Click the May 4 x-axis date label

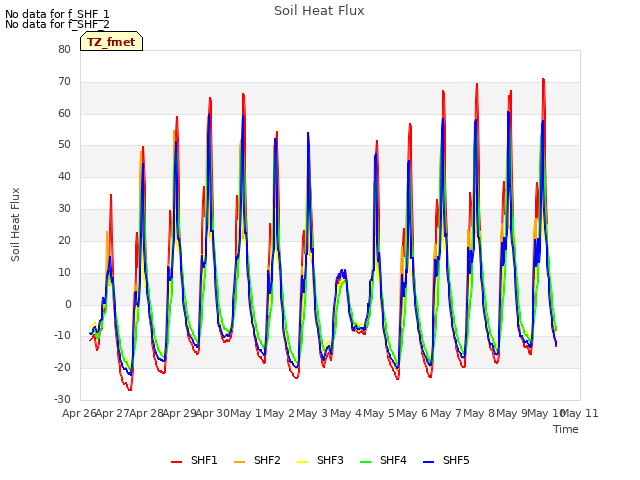(346, 413)
